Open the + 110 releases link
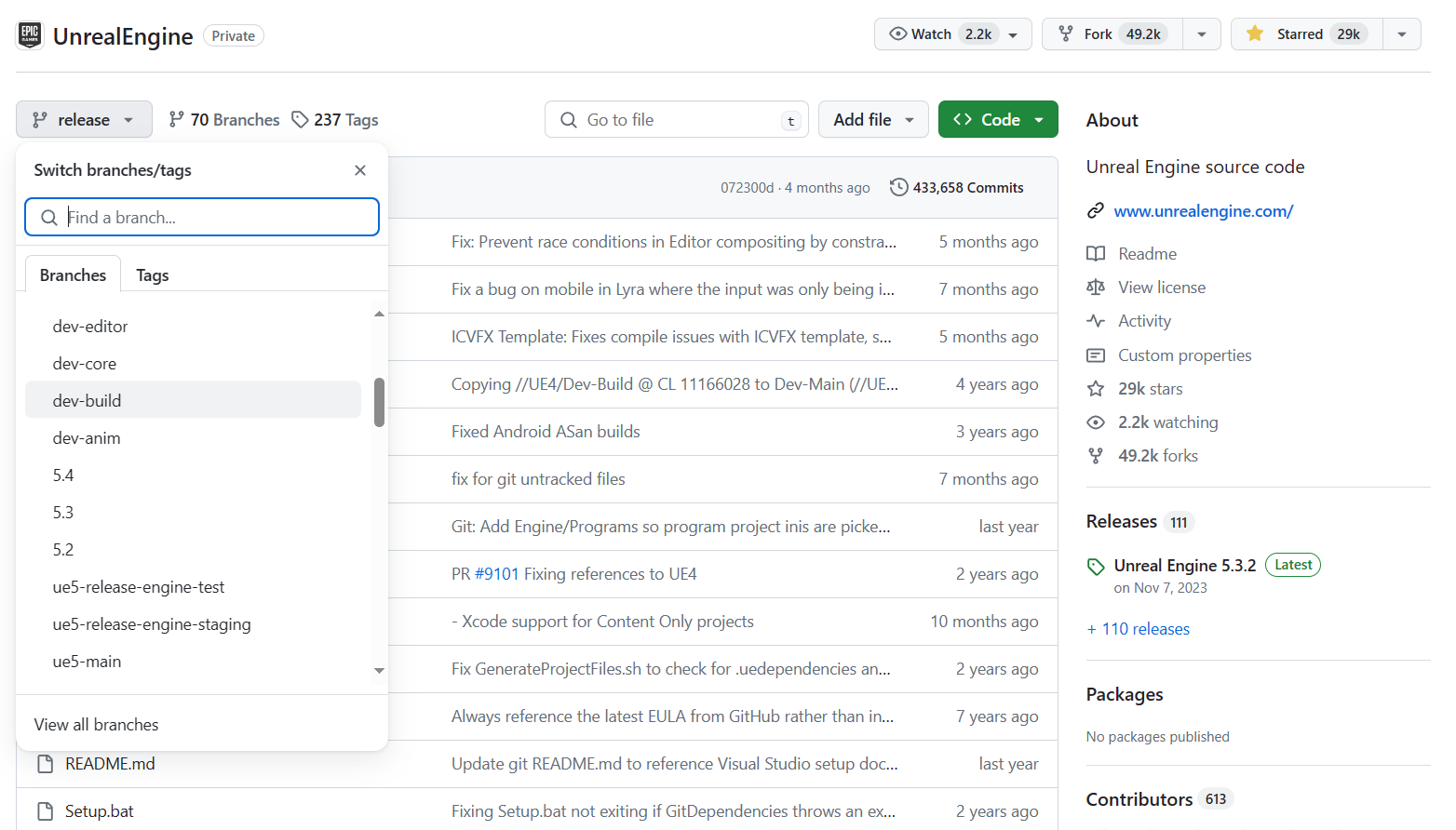This screenshot has width=1456, height=830. tap(1138, 629)
